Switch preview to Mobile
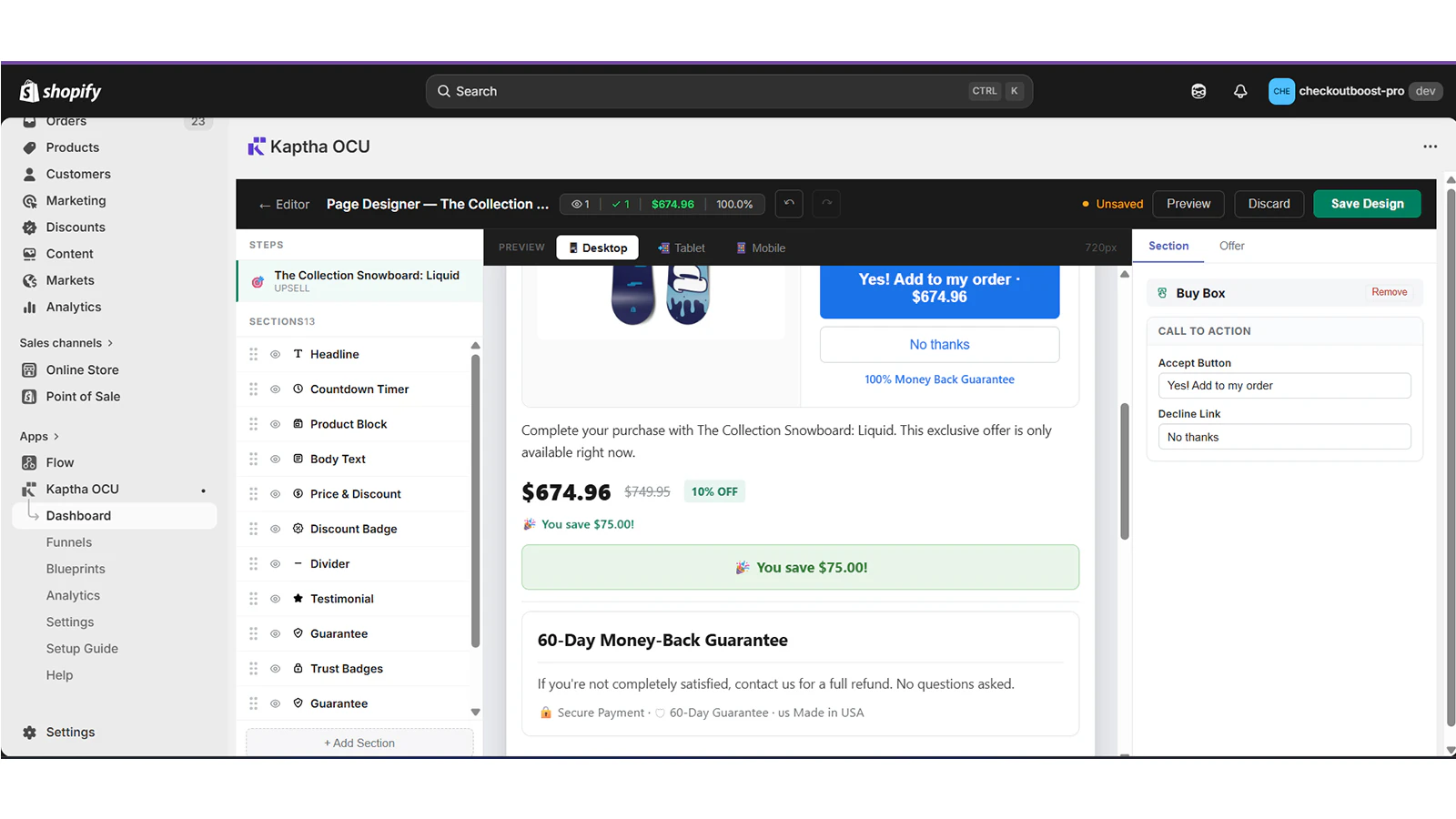The height and width of the screenshot is (819, 1456). point(761,248)
